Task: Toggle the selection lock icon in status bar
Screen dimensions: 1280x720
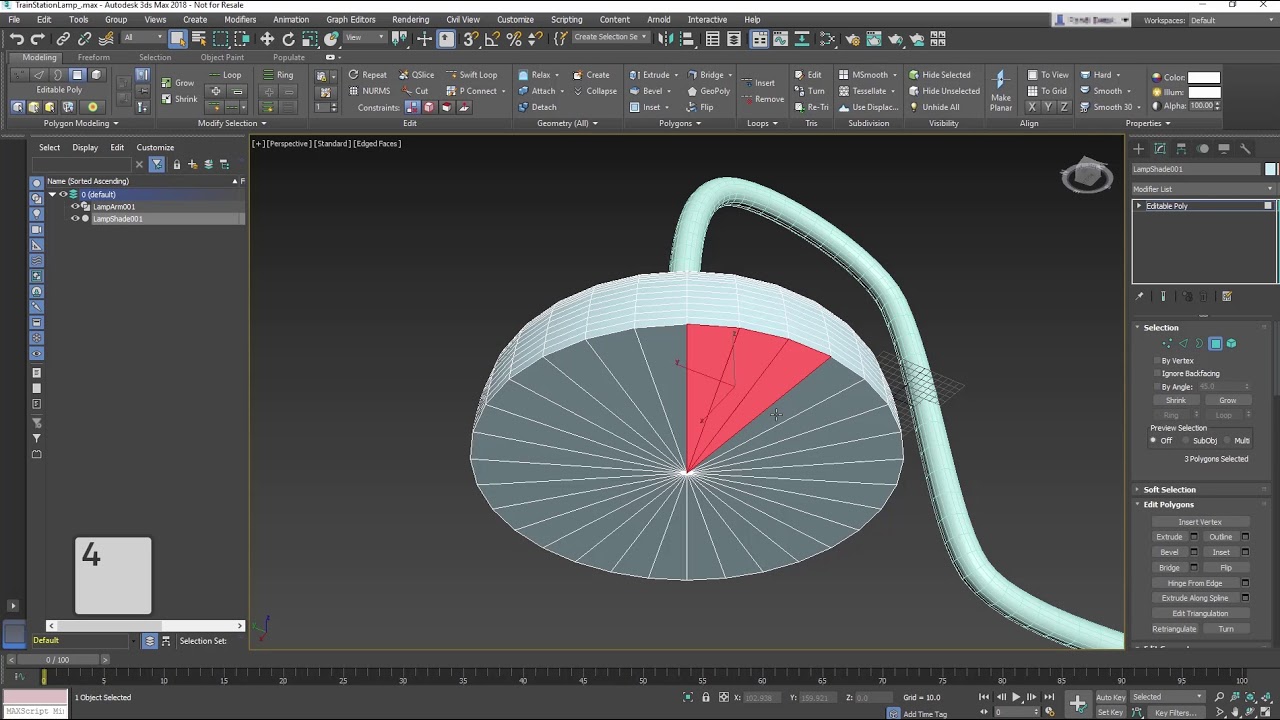Action: [x=705, y=697]
